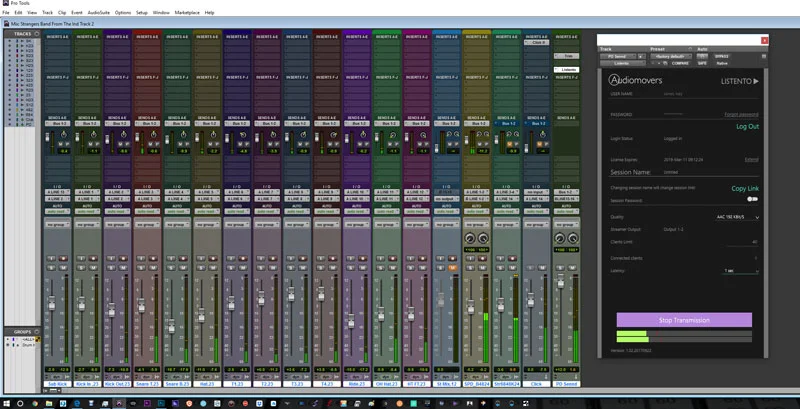This screenshot has width=800, height=409.
Task: Select the Snare T.23 track name label
Action: tap(147, 384)
